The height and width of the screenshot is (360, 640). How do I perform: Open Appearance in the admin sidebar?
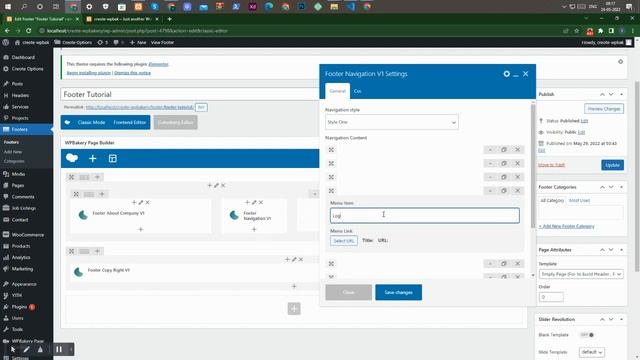tap(24, 284)
